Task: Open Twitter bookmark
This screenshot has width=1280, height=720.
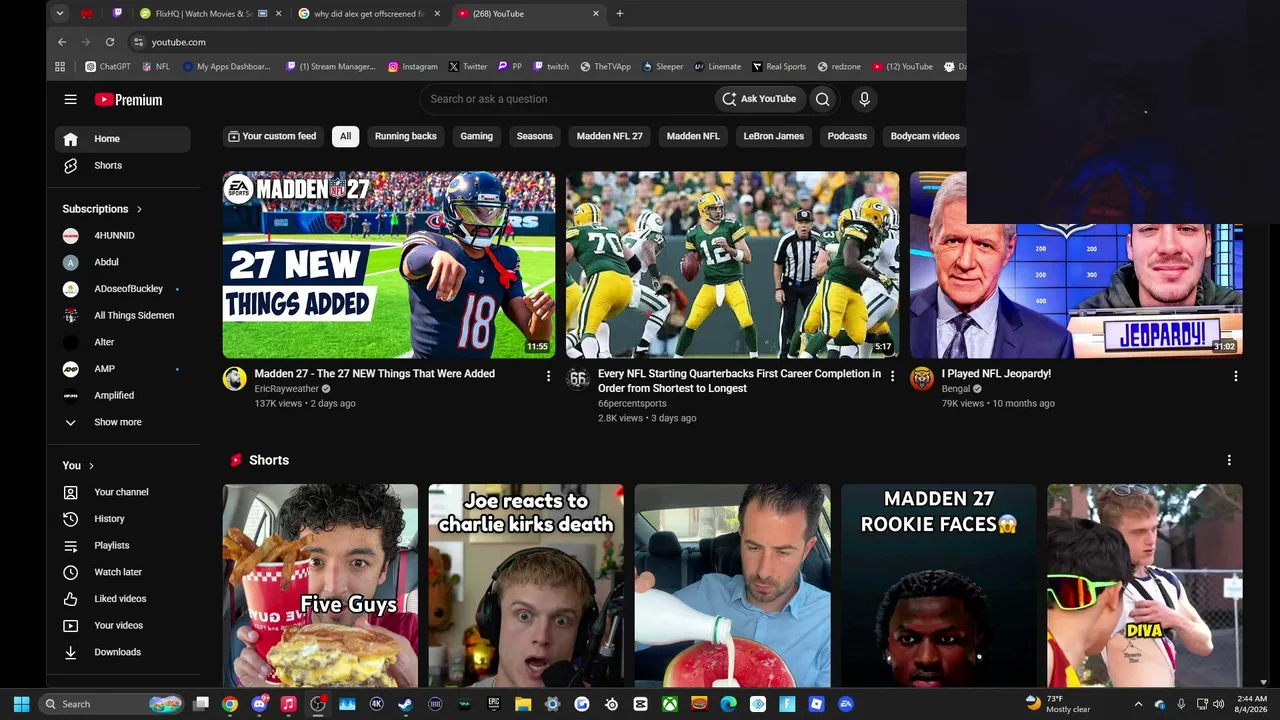Action: click(x=468, y=67)
